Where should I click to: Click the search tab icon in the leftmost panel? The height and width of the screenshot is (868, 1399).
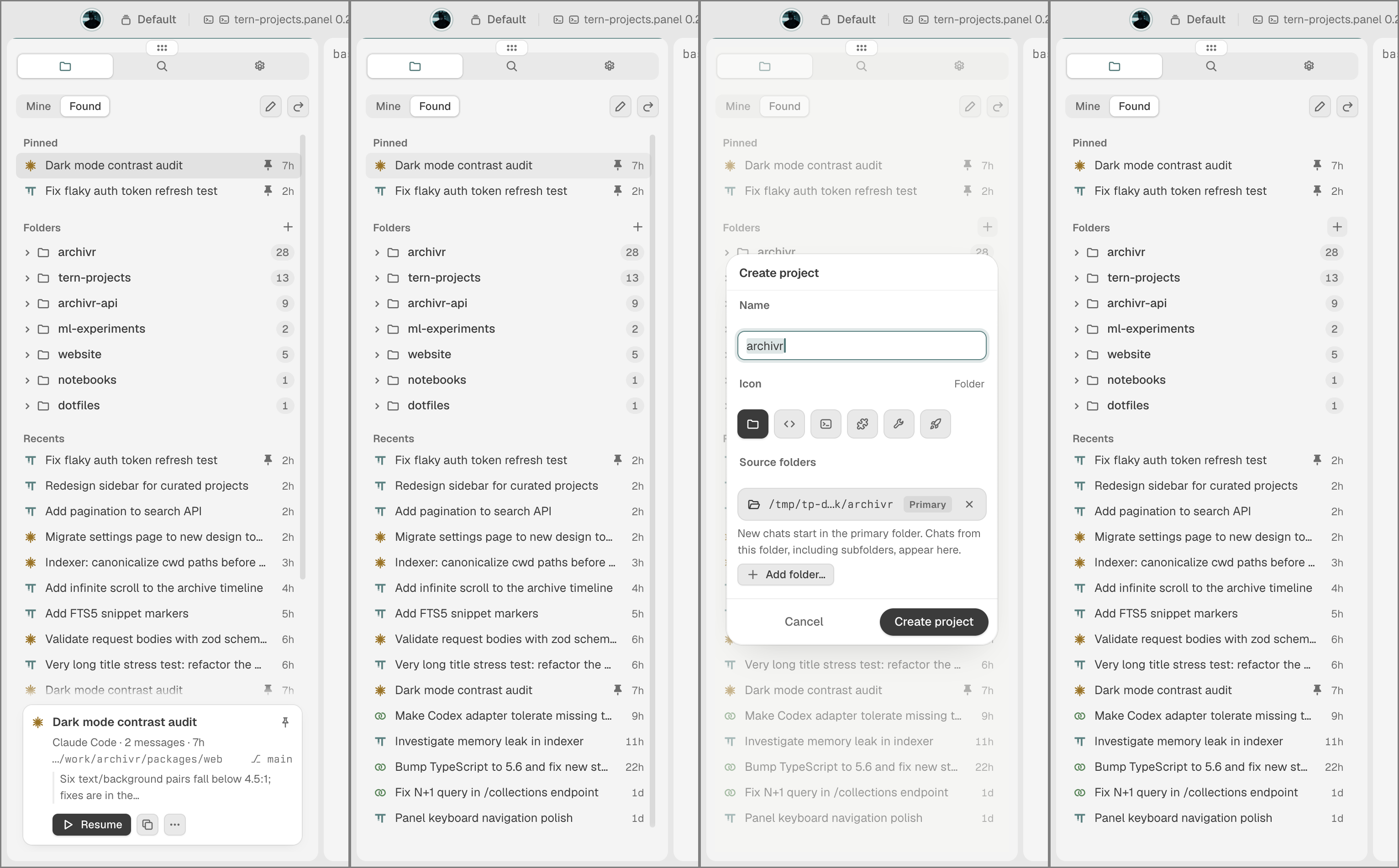coord(162,66)
